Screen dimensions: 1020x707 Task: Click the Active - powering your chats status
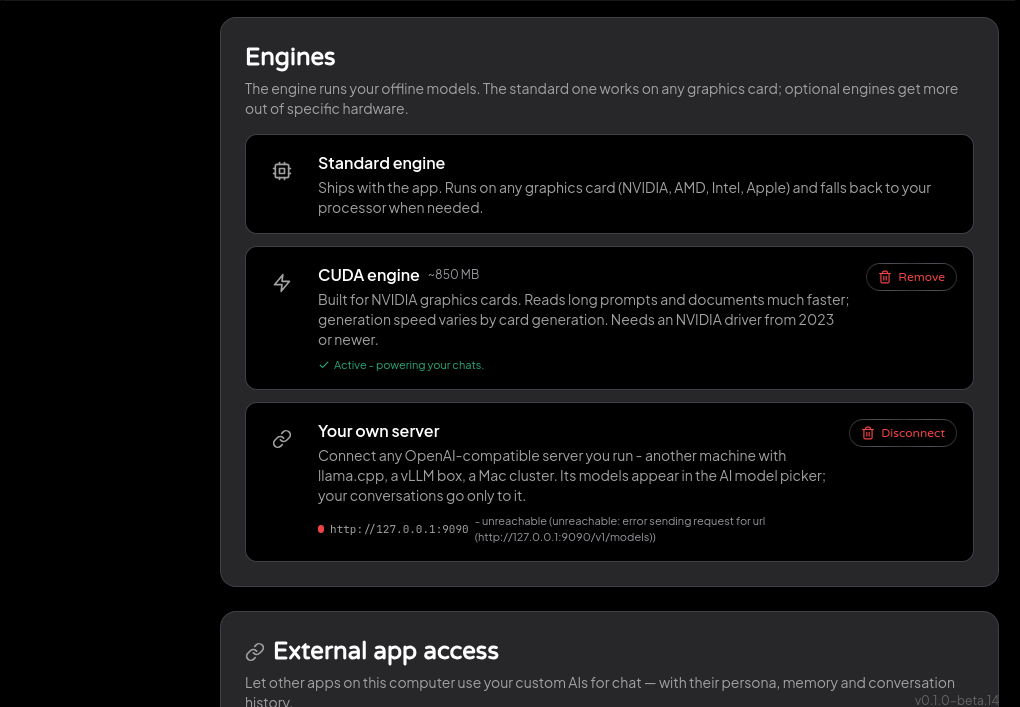point(409,365)
